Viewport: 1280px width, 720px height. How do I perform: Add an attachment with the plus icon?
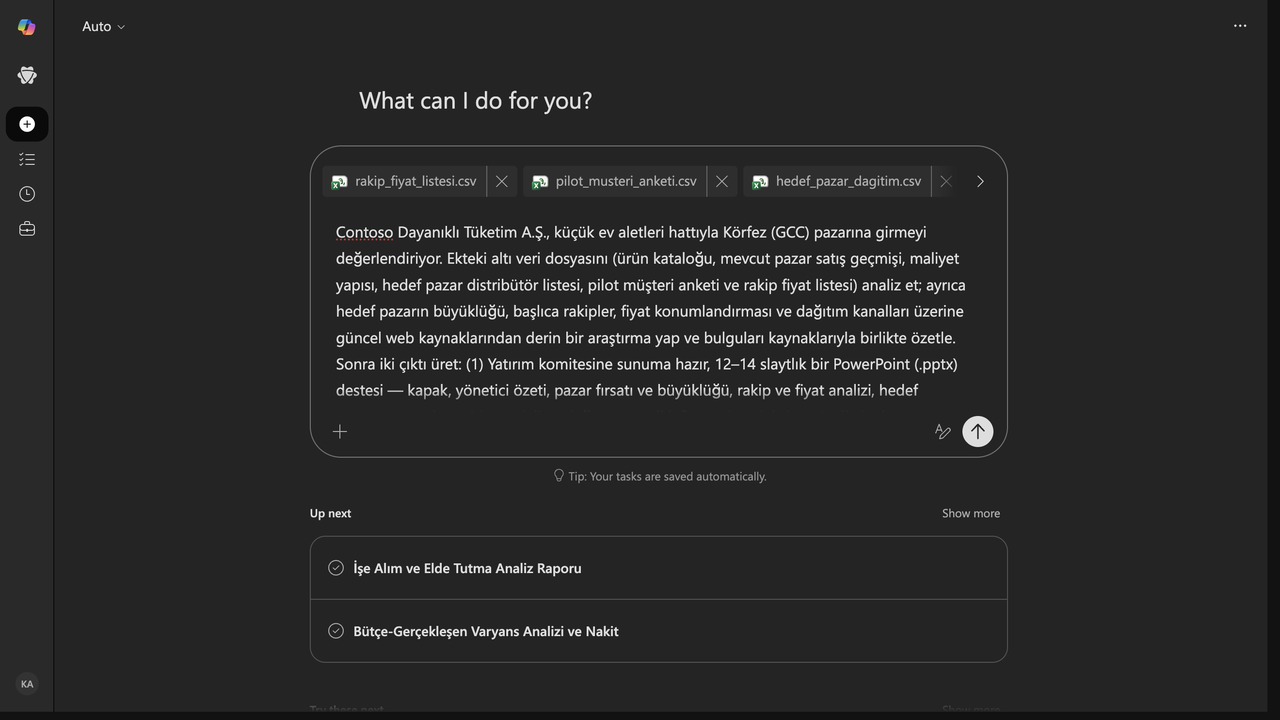[x=340, y=431]
